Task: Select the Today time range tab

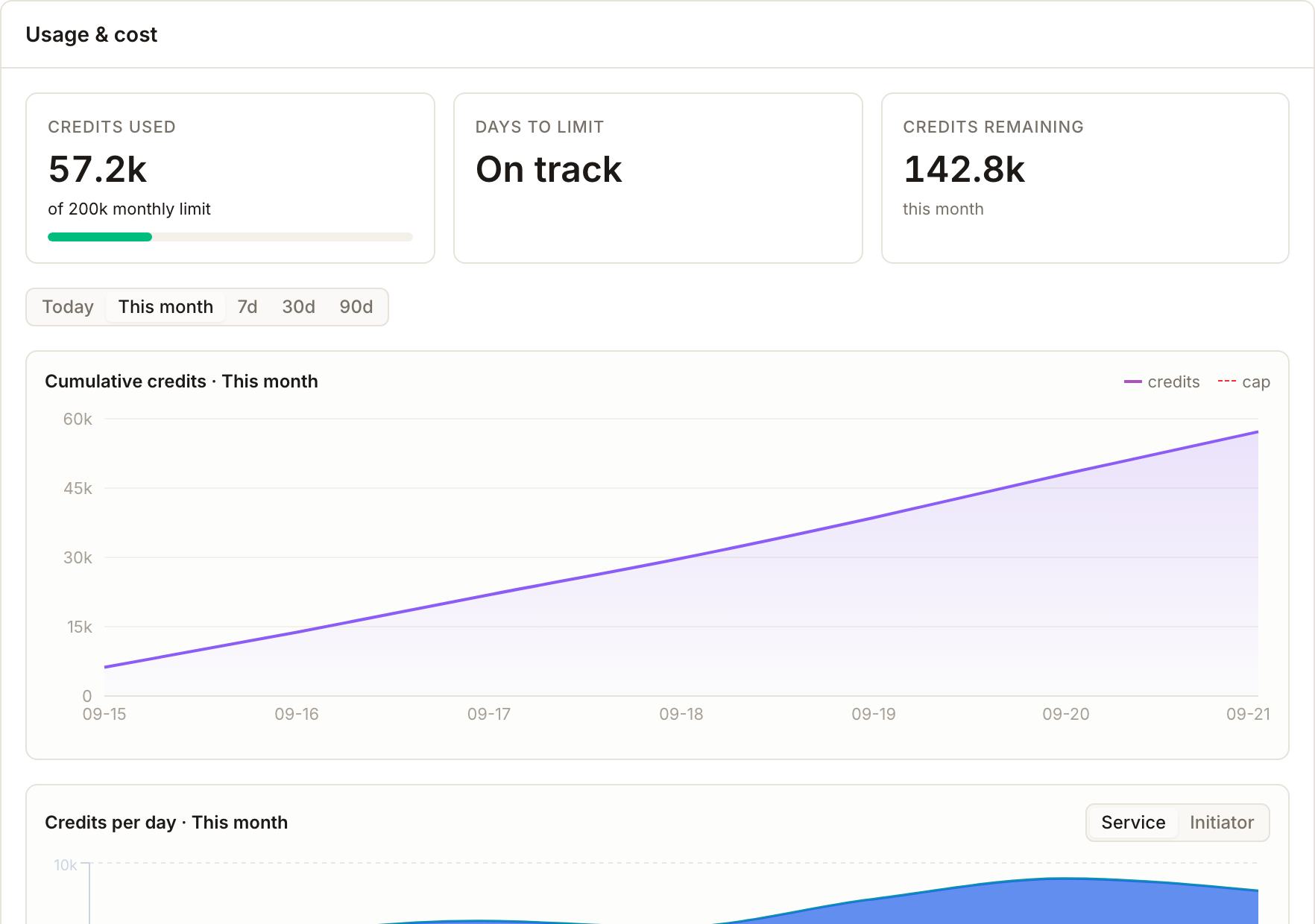Action: coord(68,307)
